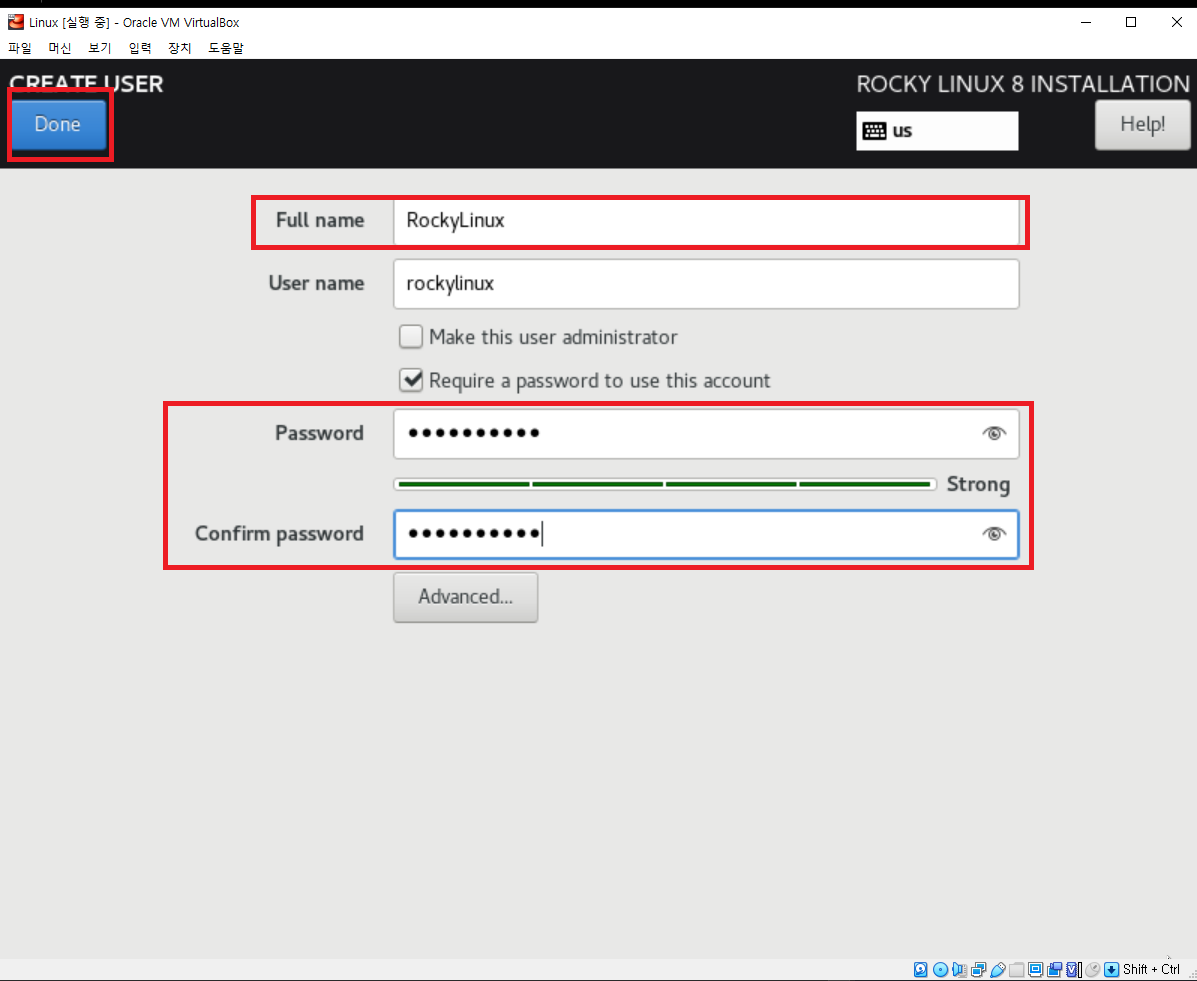1197x981 pixels.
Task: Maximize the VirtualBox window
Action: point(1131,22)
